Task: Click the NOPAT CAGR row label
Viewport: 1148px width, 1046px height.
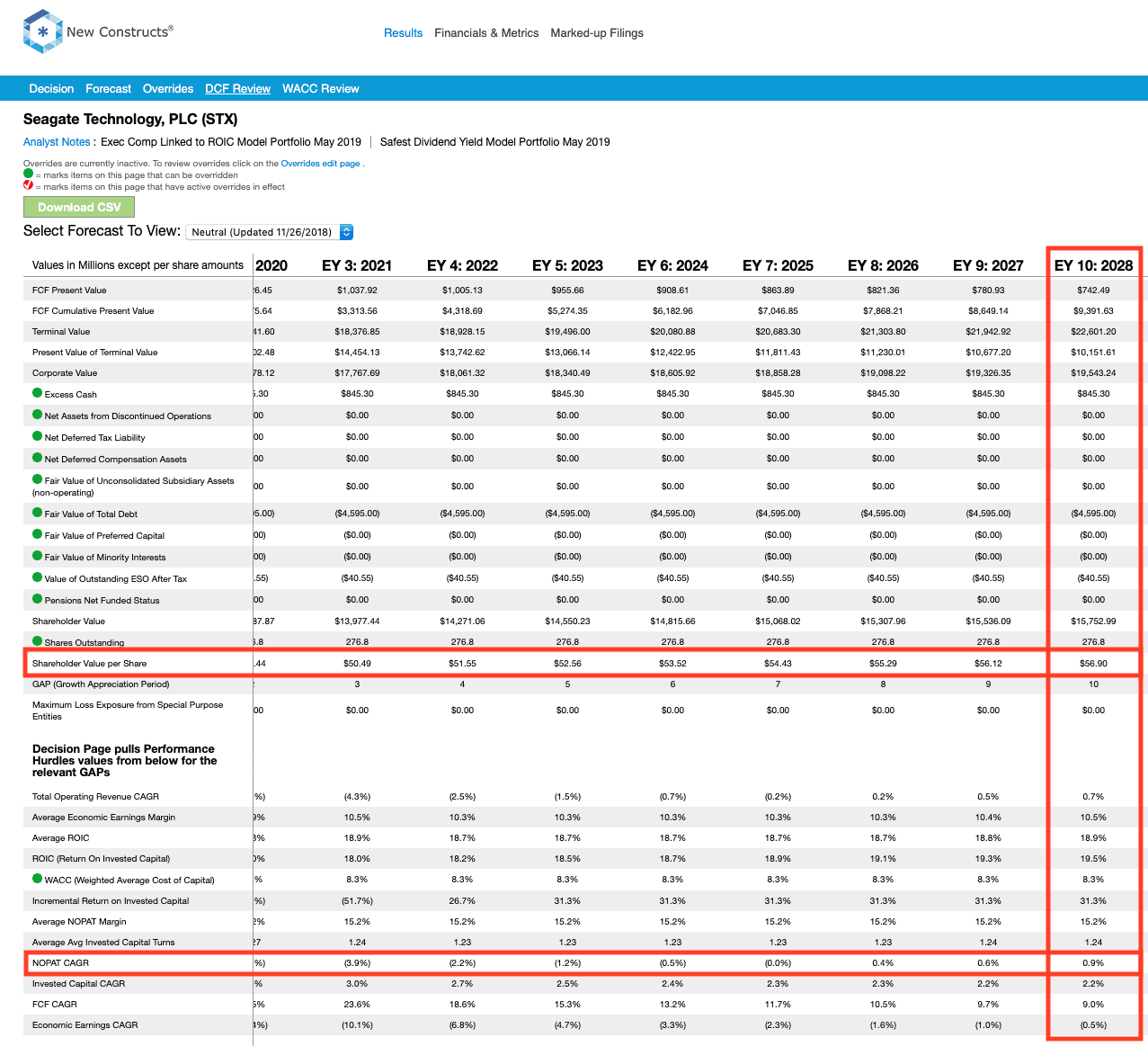Action: 60,963
